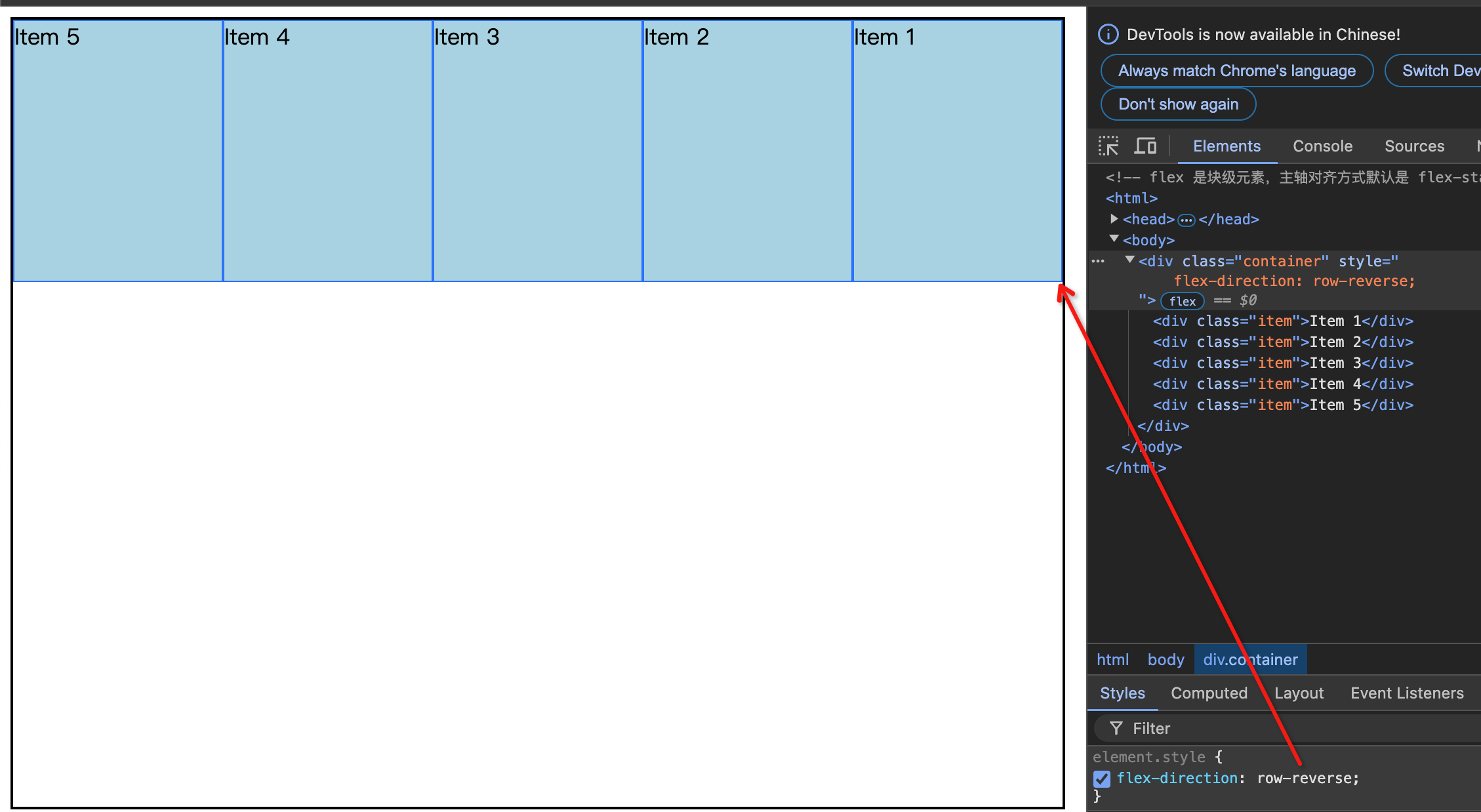1481x812 pixels.
Task: Activate the inspect element picker icon
Action: [1108, 146]
